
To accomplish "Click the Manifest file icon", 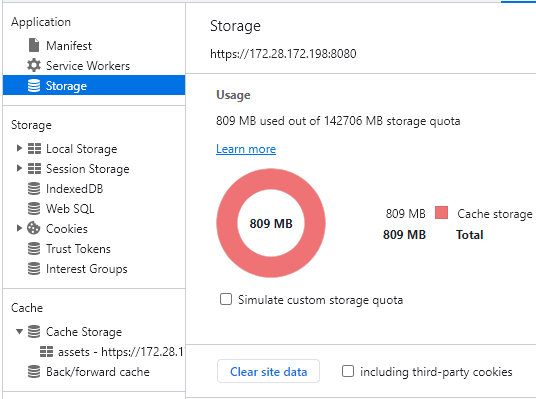I will pyautogui.click(x=34, y=45).
